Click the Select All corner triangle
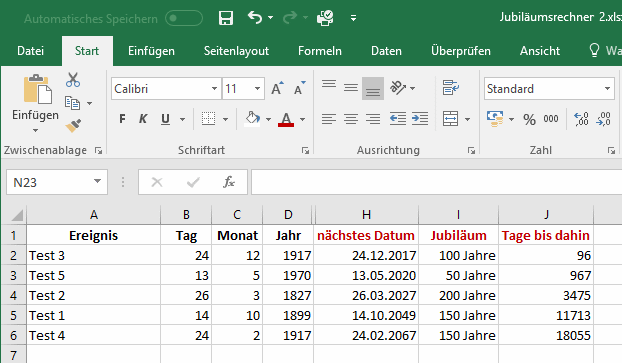622x363 pixels. (x=16, y=215)
